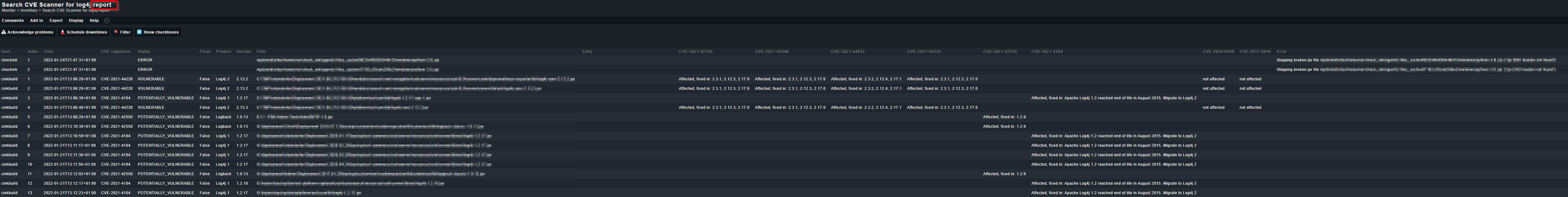Select time 2022-01-21T13:11:17+01:00
Viewport: 1568px width, 197px height.
click(x=69, y=145)
